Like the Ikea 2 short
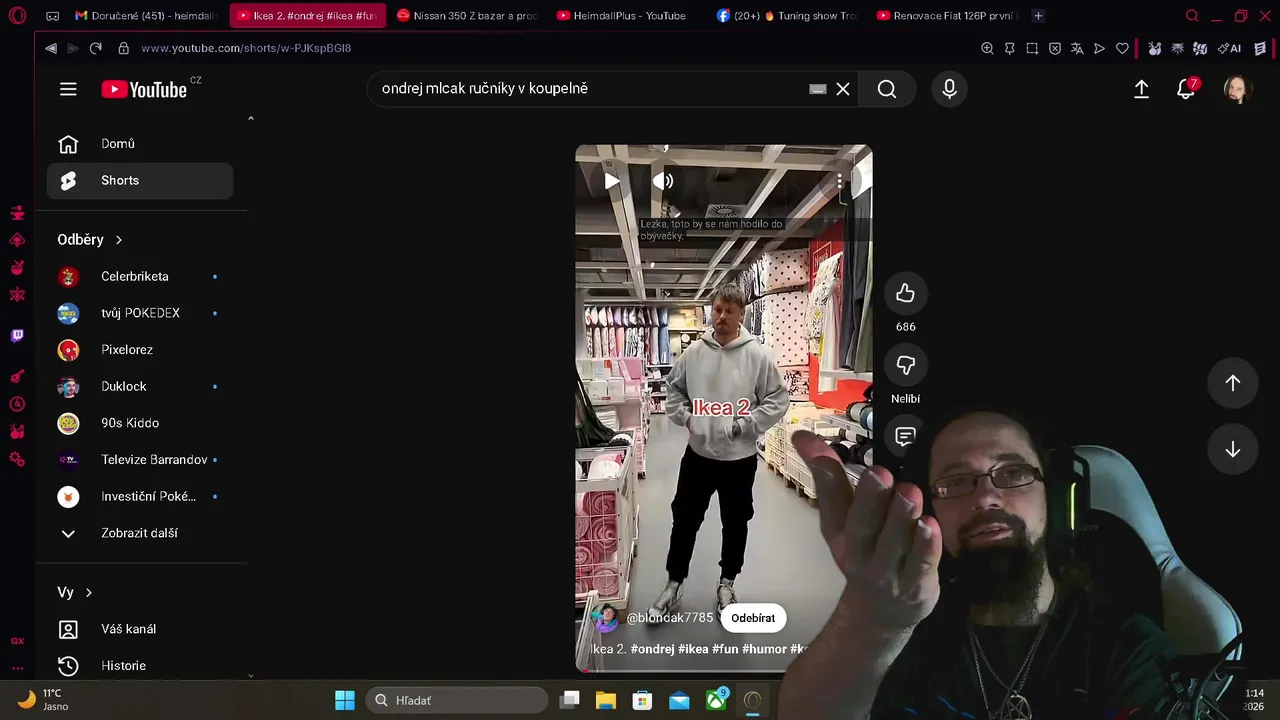The width and height of the screenshot is (1280, 720). [x=905, y=293]
